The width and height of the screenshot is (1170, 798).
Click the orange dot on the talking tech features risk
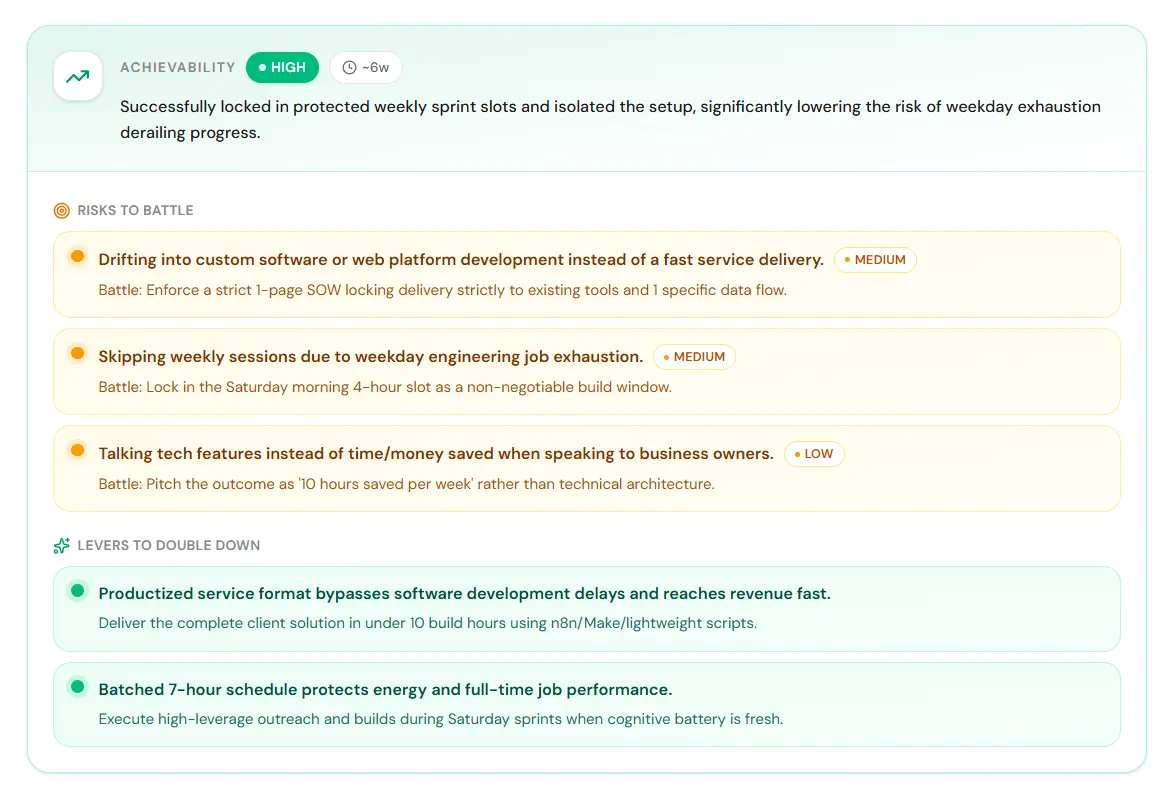pos(78,450)
